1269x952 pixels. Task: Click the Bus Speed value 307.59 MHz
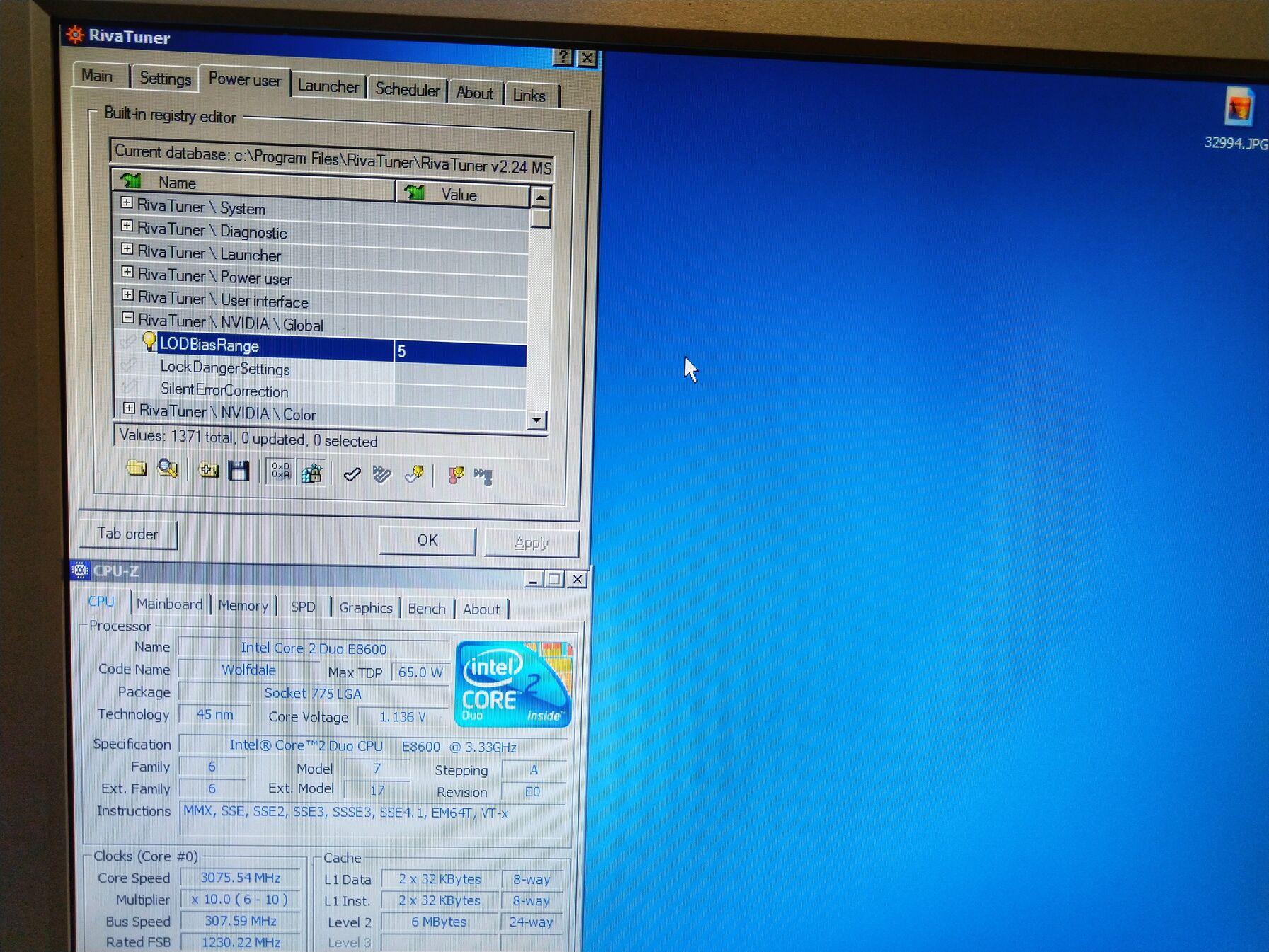tap(241, 921)
